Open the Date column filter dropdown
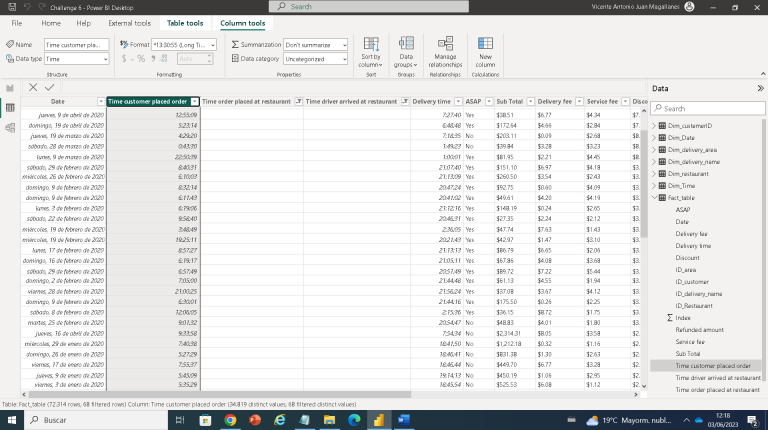This screenshot has width=768, height=430. (99, 101)
